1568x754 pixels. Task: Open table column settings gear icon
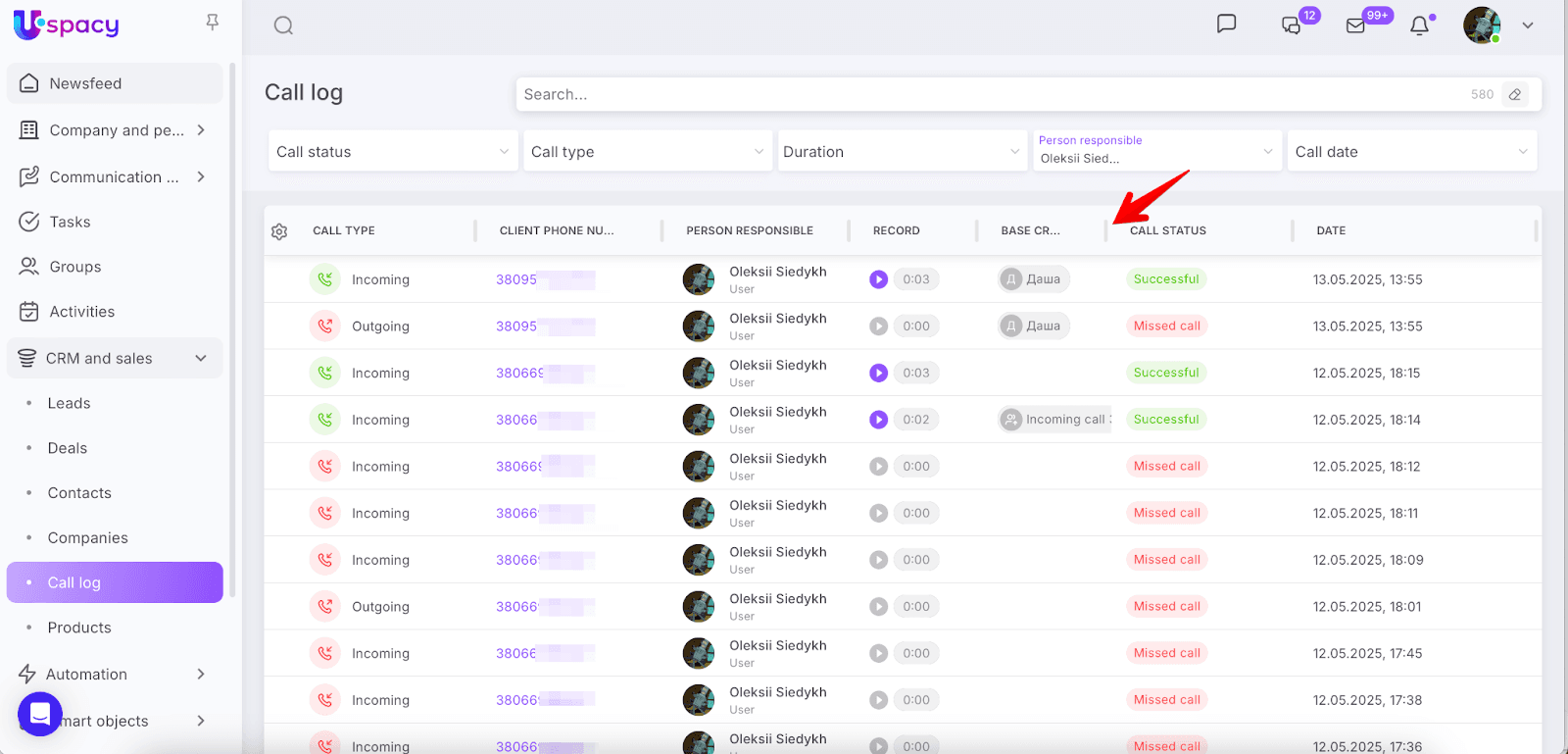click(x=279, y=231)
